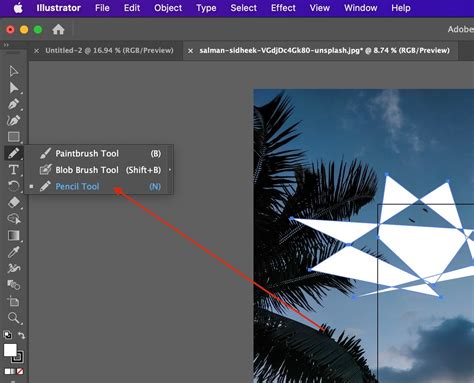Image resolution: width=474 pixels, height=383 pixels.
Task: Select the Zoom tool magnifier
Action: point(14,318)
